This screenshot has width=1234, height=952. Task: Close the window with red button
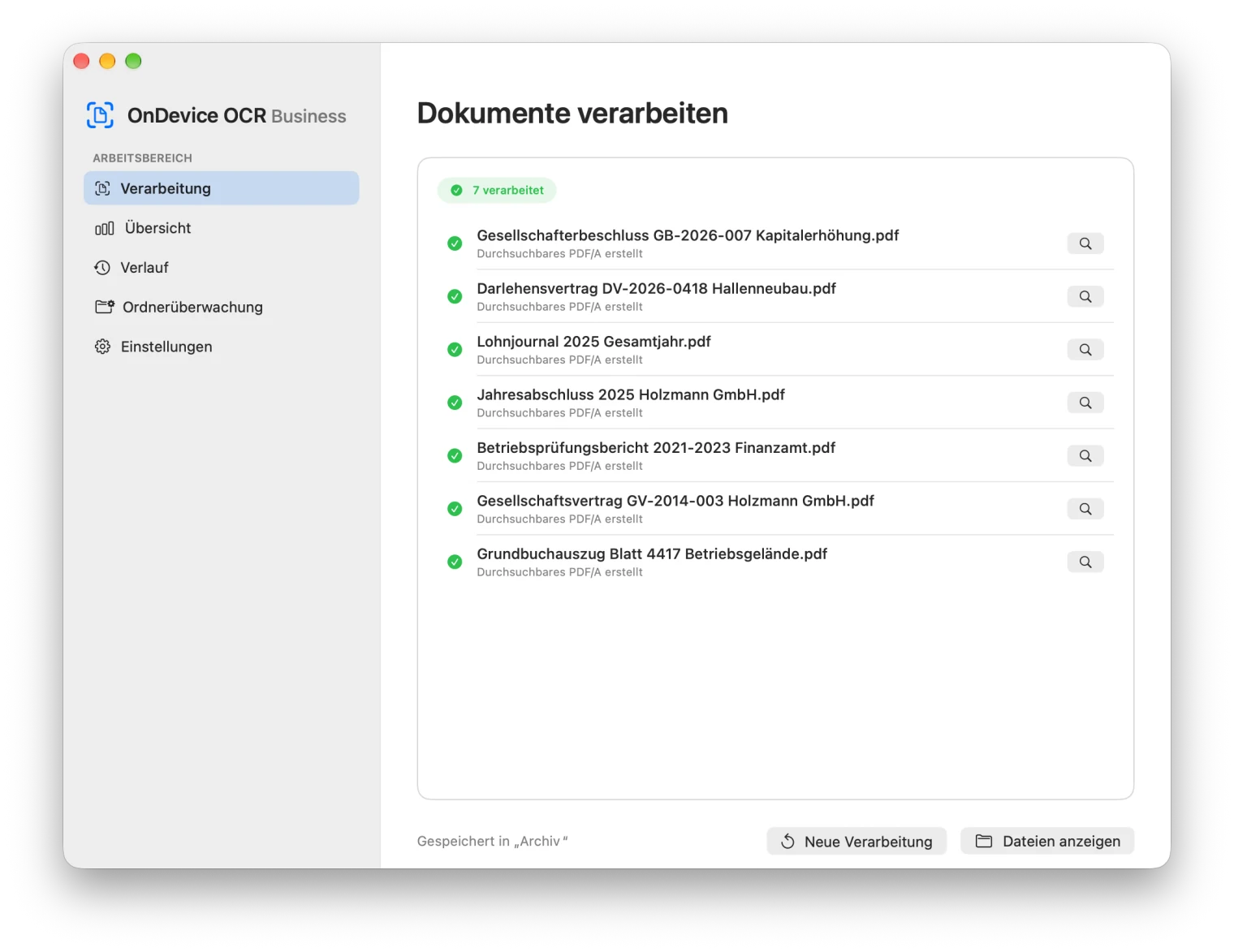[81, 61]
